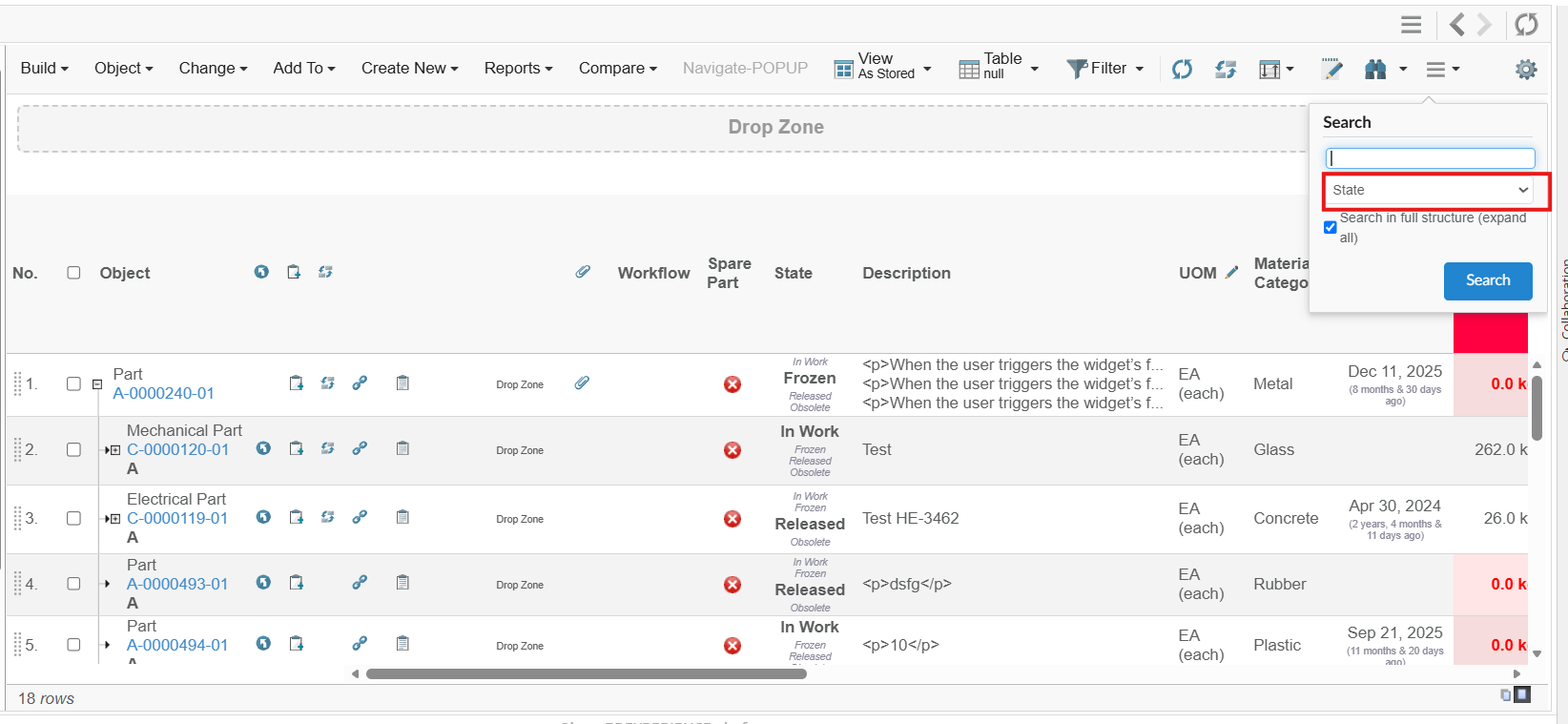Image resolution: width=1568 pixels, height=724 pixels.
Task: Click the replace arrows icon in row C-0000119-01
Action: point(327,517)
